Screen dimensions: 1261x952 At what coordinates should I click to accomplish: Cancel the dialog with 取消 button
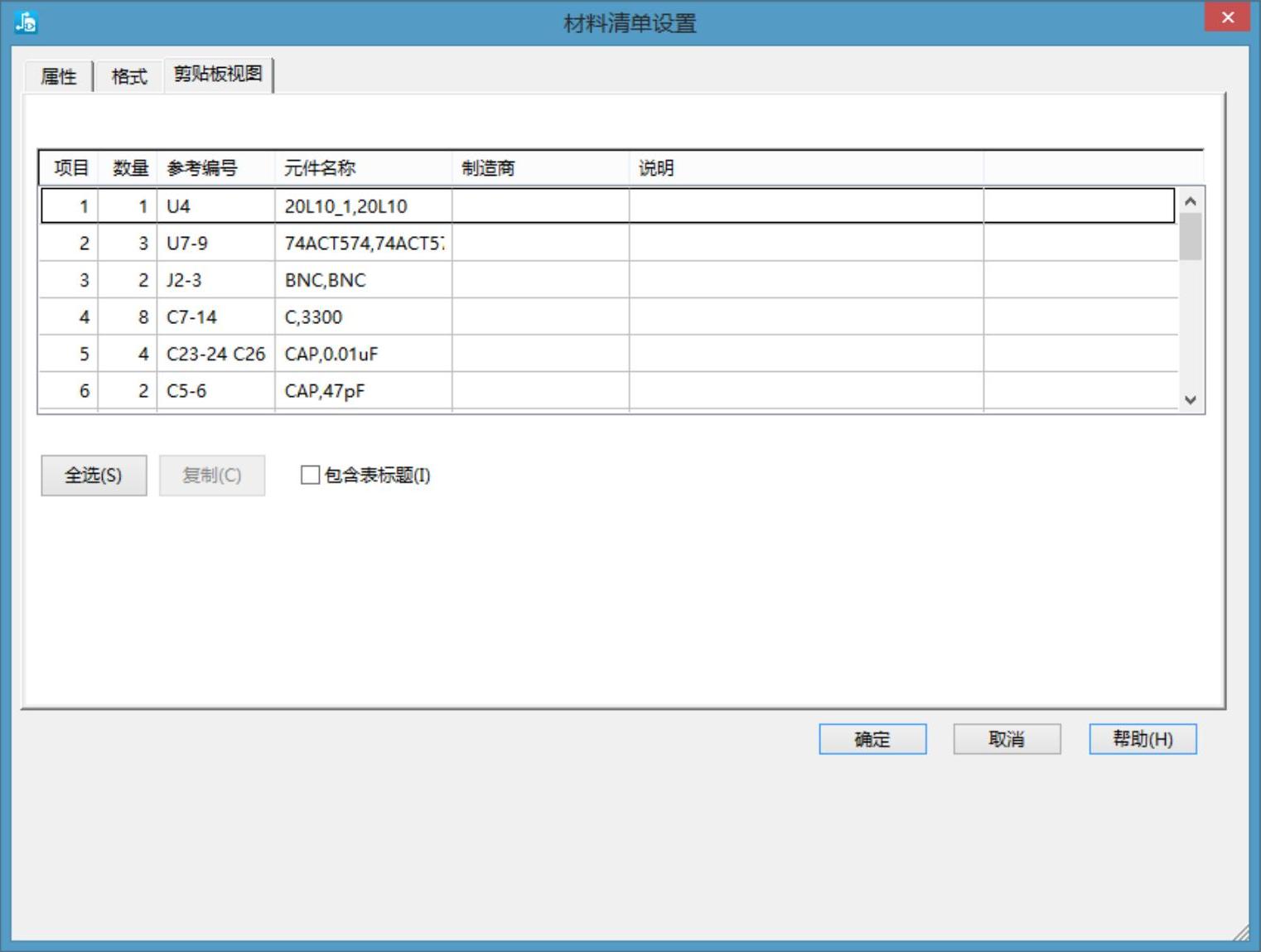tap(1007, 739)
